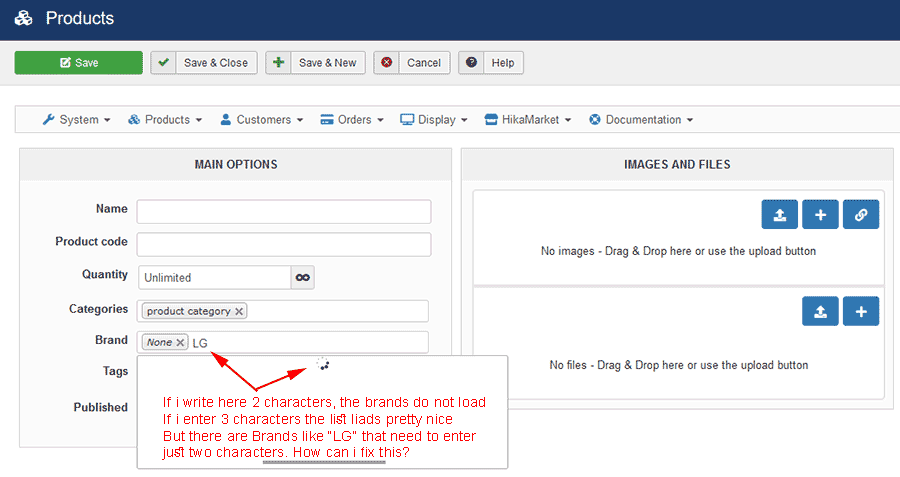Click the Quantity field showing Unlimited
This screenshot has width=900, height=477.
[x=215, y=277]
